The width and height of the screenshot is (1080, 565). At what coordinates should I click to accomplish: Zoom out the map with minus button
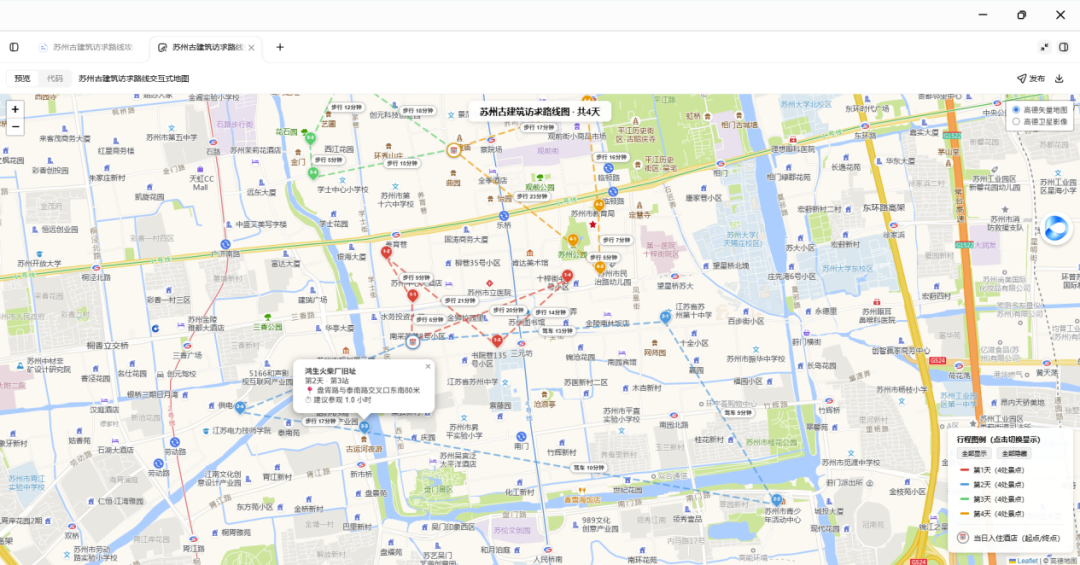tap(15, 127)
